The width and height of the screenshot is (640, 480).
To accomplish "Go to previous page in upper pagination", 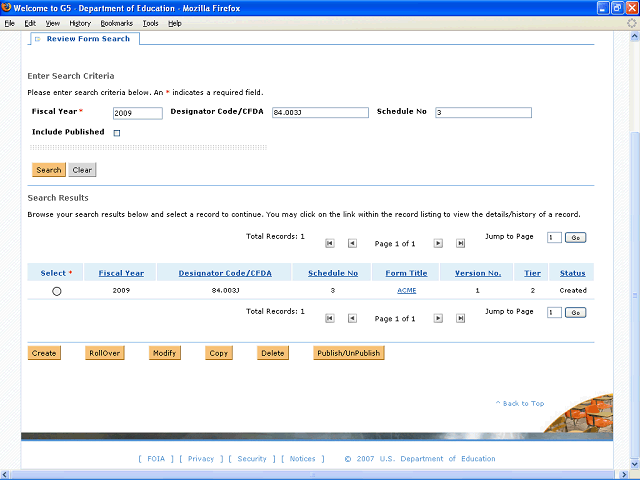I will coord(352,243).
